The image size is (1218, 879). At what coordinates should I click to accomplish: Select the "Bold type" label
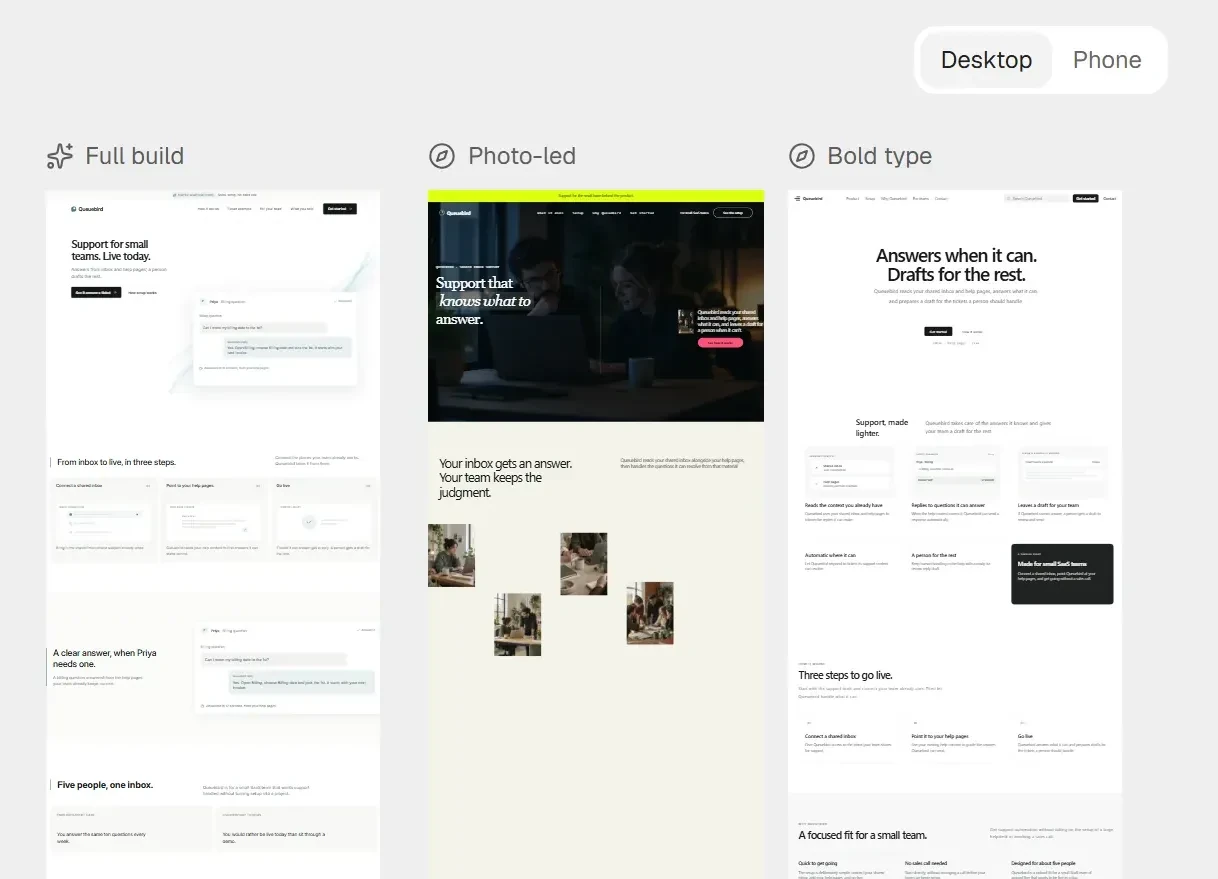pyautogui.click(x=879, y=156)
